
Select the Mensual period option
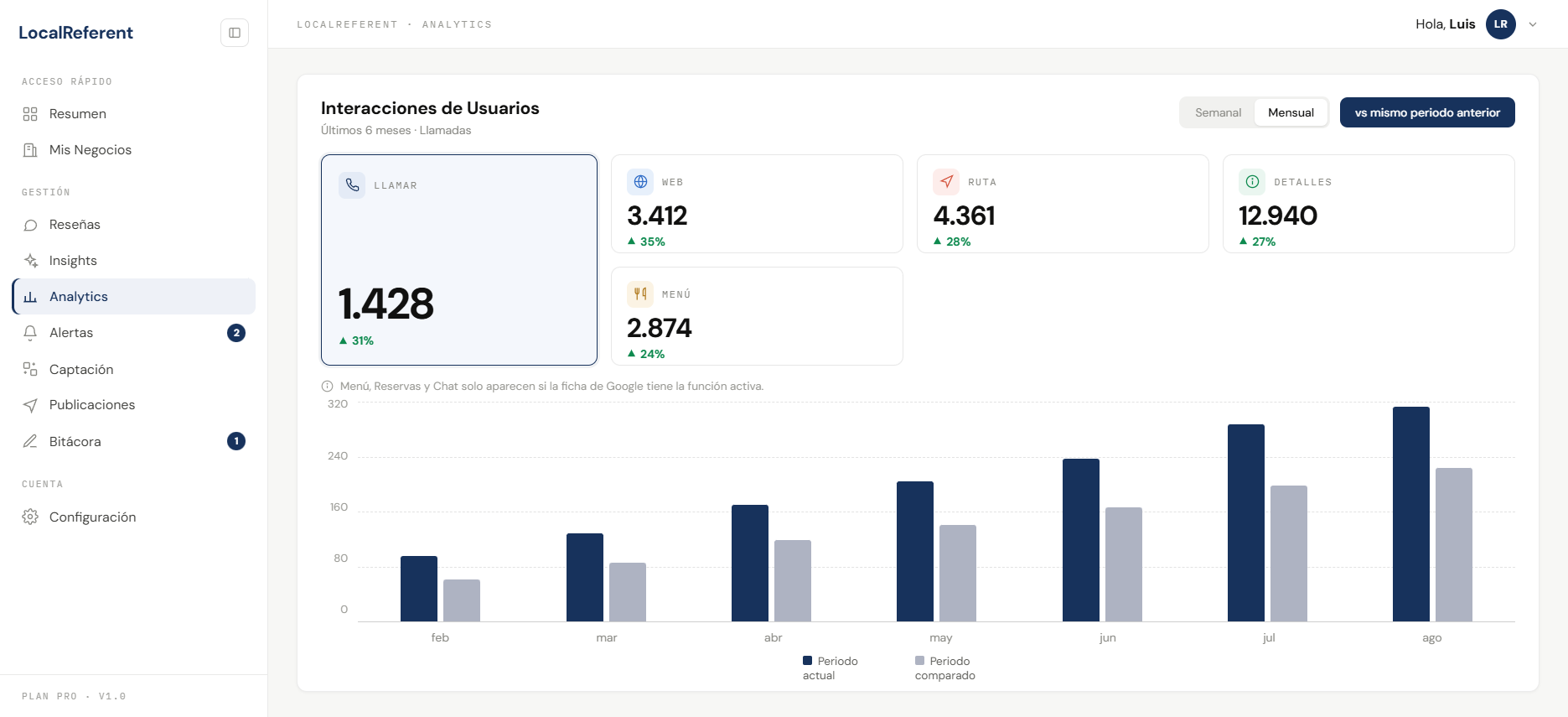point(1291,112)
